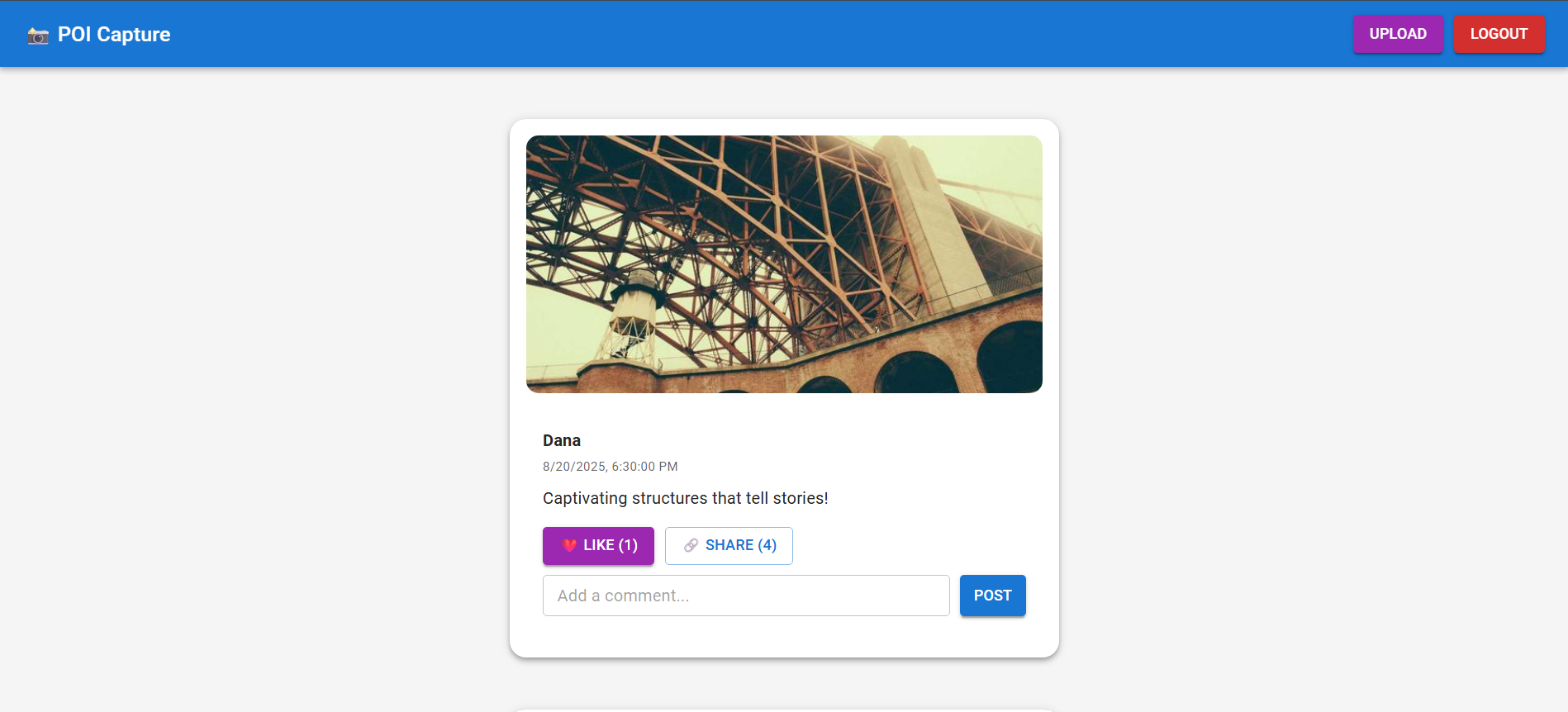Focus the Add a comment field
Viewport: 1568px width, 712px height.
click(745, 596)
